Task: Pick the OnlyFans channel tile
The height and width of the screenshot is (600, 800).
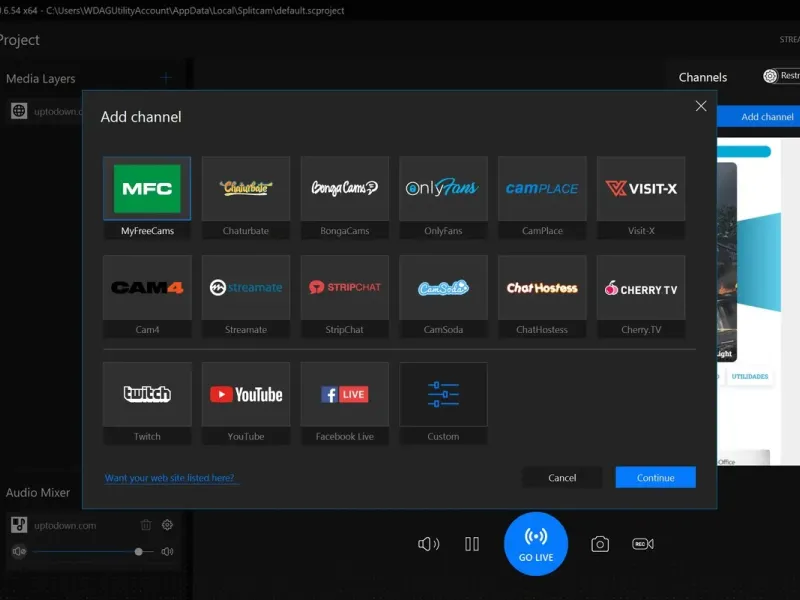Action: click(443, 197)
